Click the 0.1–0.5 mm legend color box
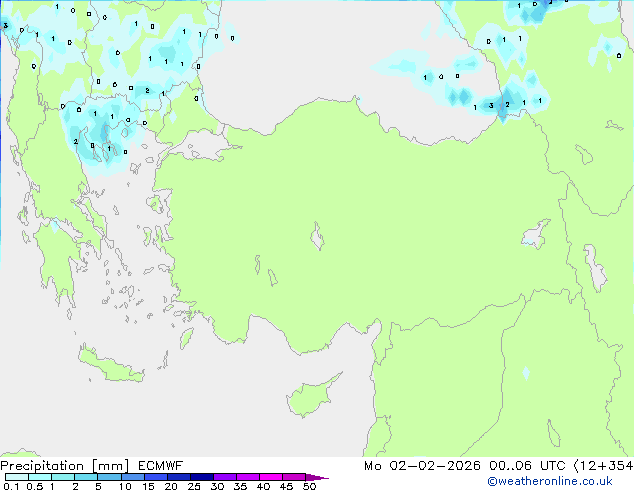Viewport: 634px width, 490px height. (17, 477)
